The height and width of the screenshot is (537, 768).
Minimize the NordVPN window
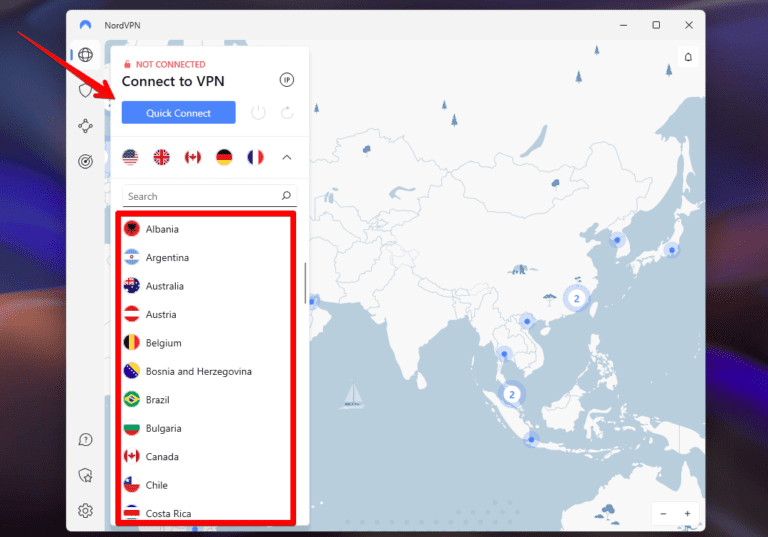click(624, 25)
